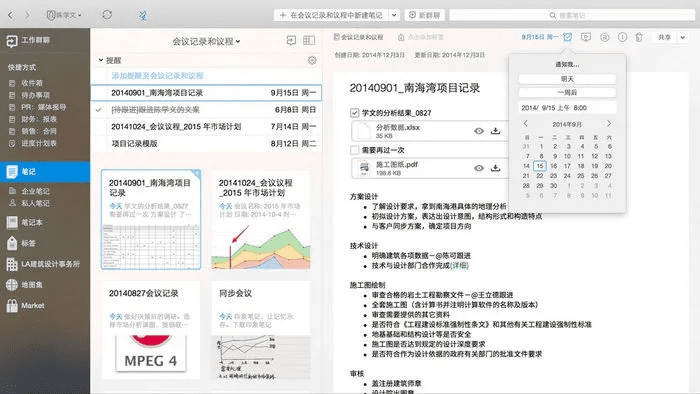Start presentation mode icon in note toolbar
Viewport: 700px width, 394px height.
coord(586,37)
